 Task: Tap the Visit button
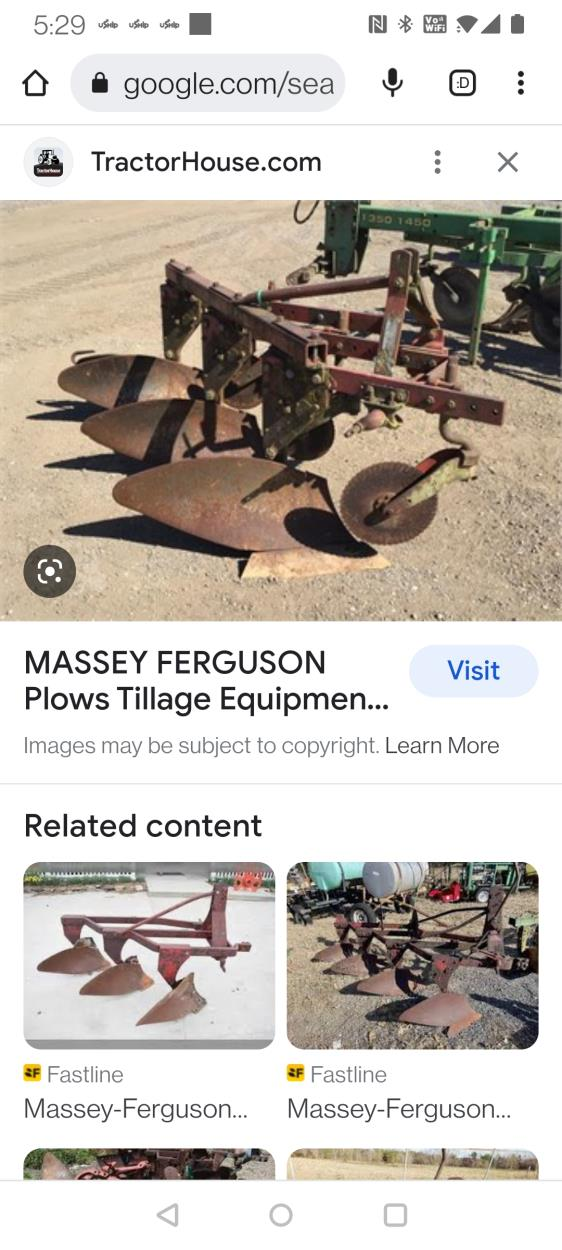tap(473, 670)
